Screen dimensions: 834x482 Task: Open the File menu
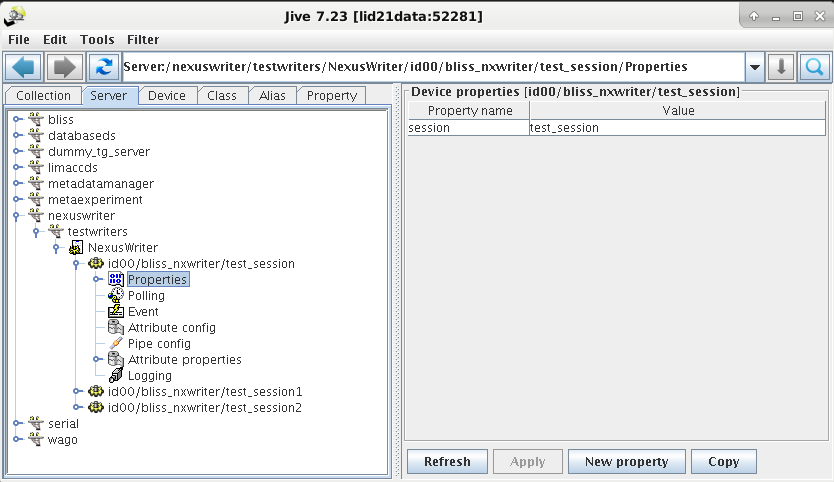[x=19, y=40]
